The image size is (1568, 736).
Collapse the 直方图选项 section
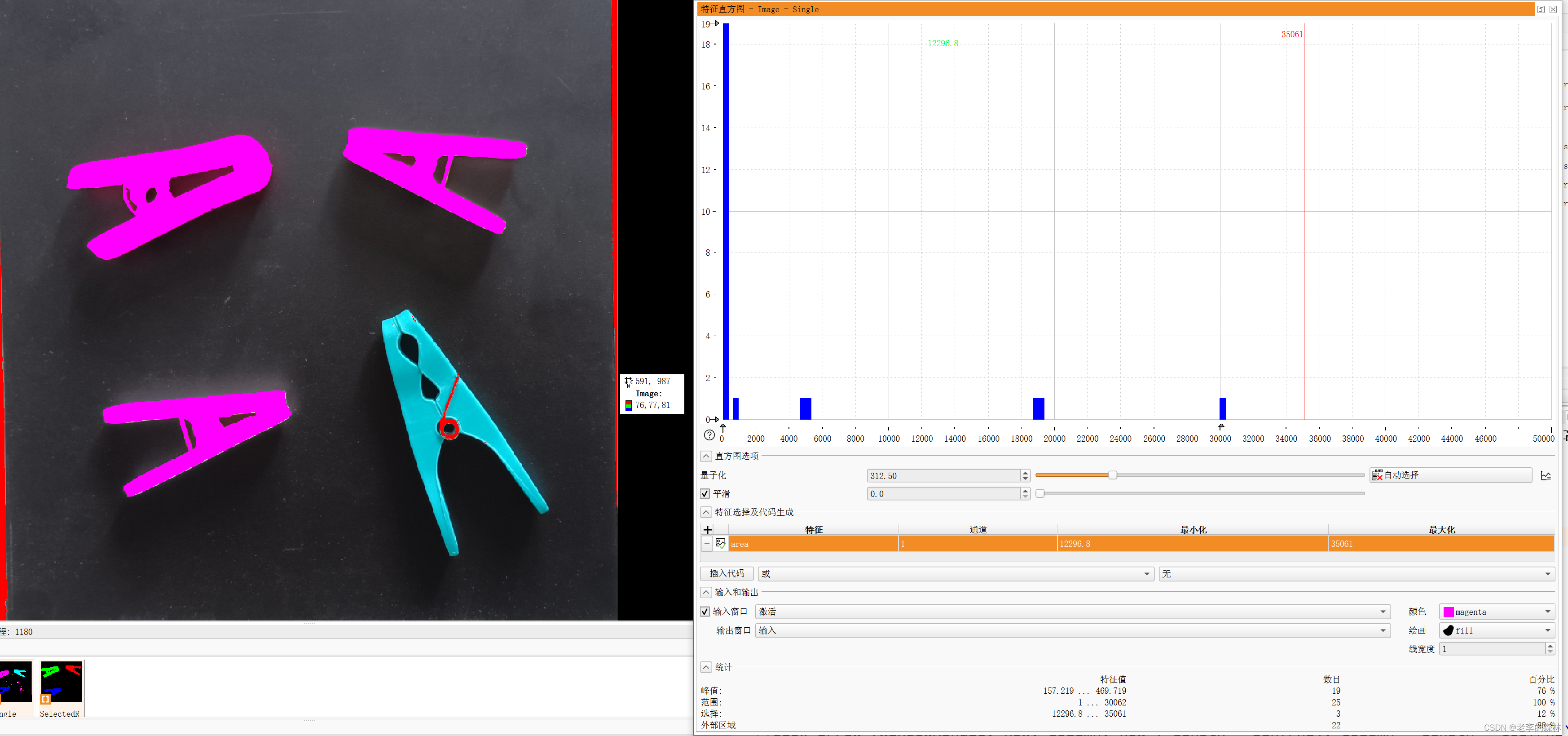706,456
